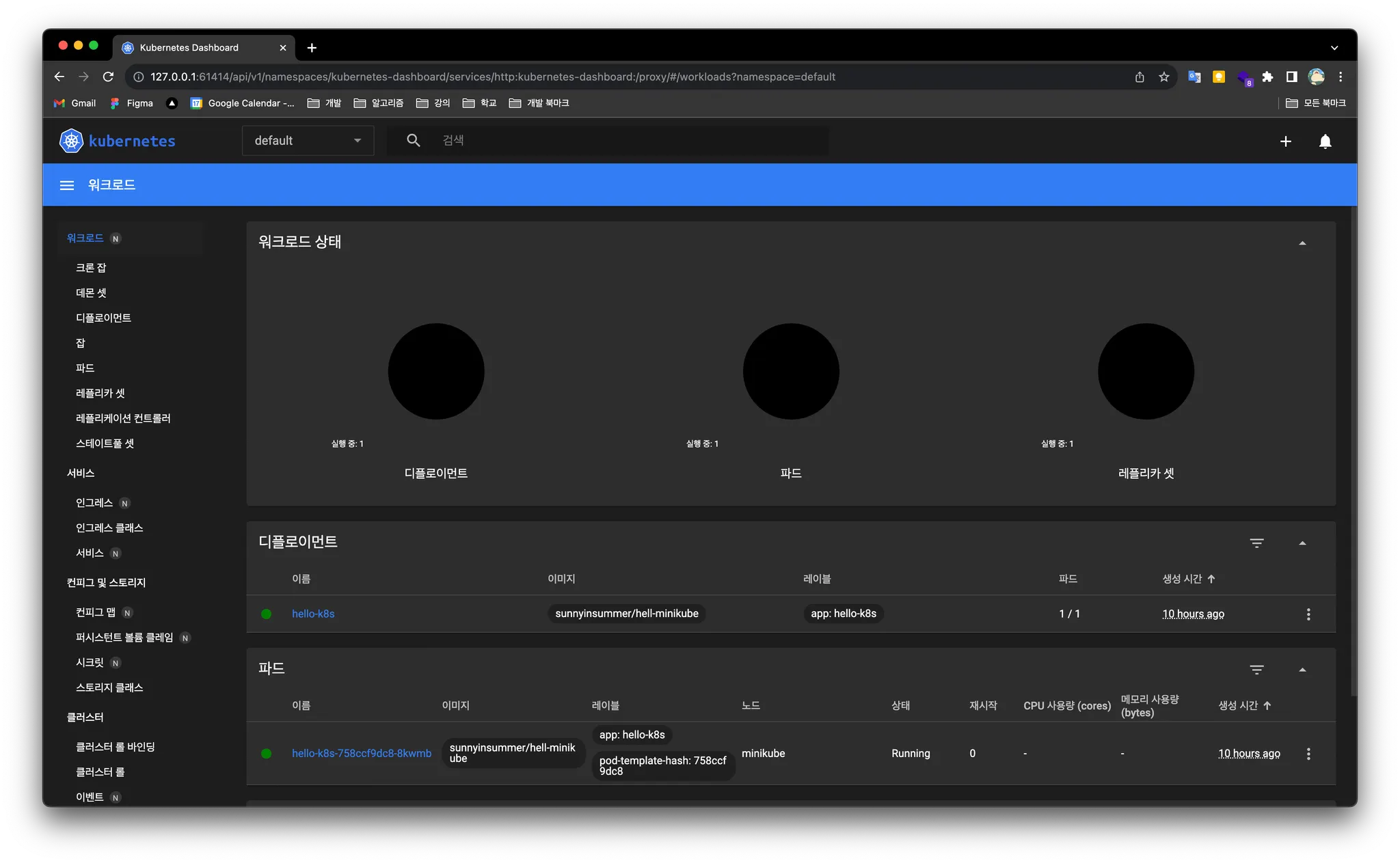Open three-dot menu for hello-k8s deployment
Viewport: 1400px width, 863px height.
pos(1308,614)
